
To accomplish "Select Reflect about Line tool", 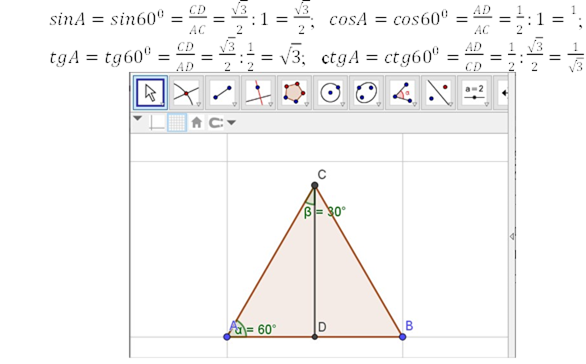I will 438,93.
